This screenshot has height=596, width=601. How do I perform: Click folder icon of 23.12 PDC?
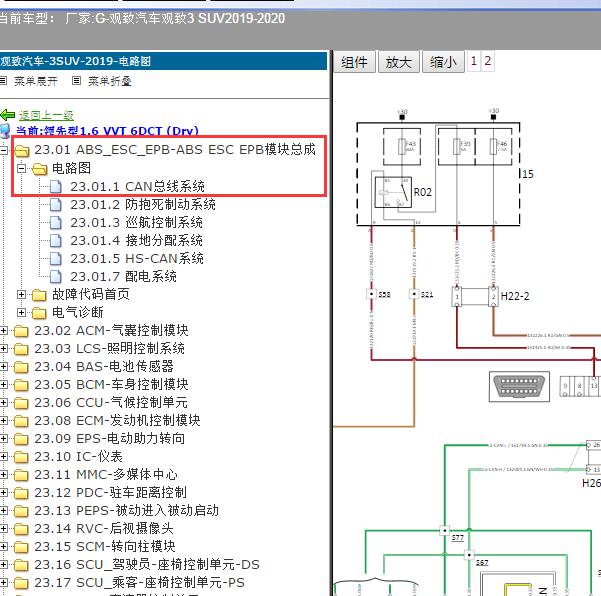[21, 493]
